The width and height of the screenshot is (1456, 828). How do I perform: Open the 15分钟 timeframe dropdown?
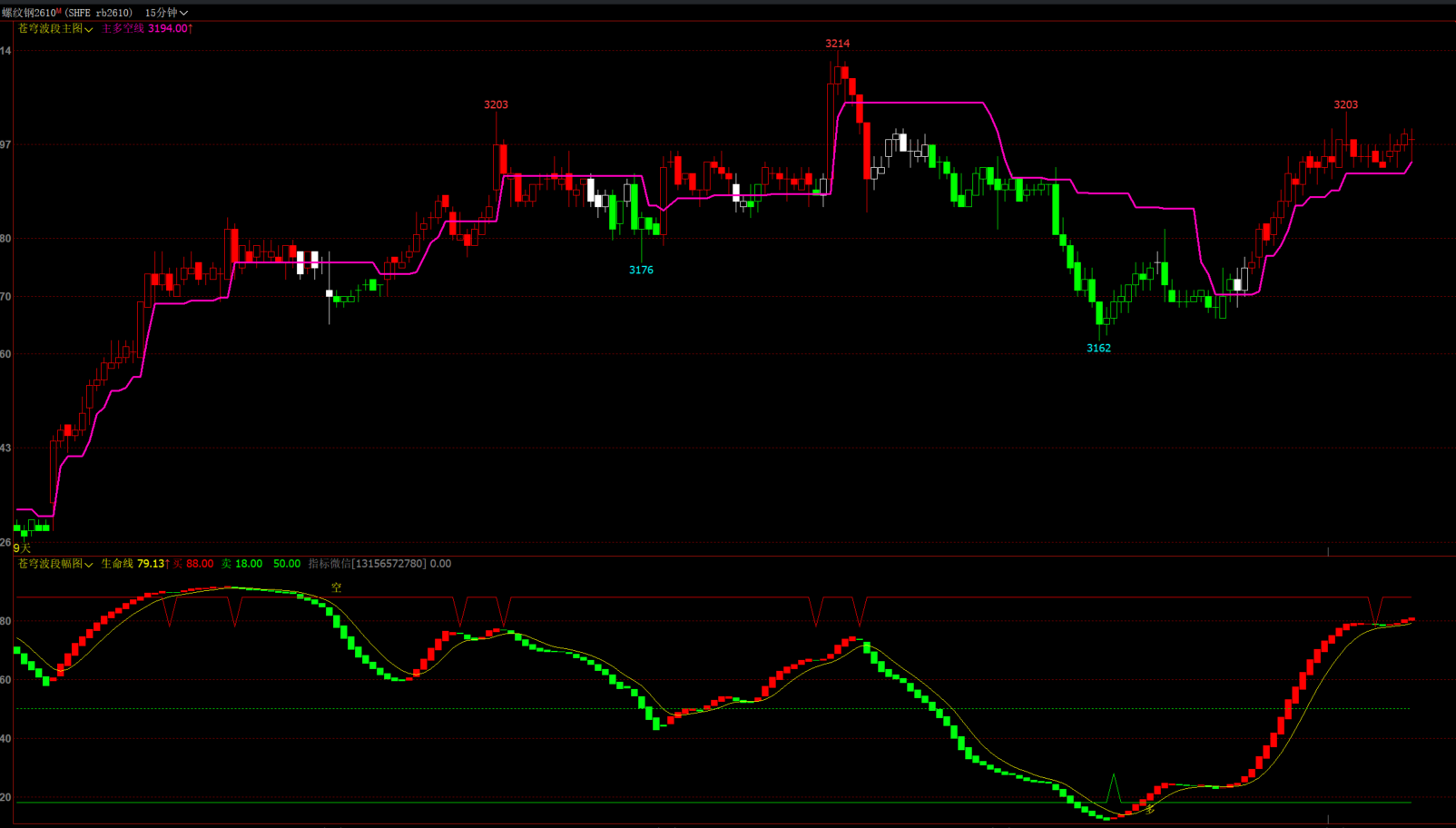[166, 13]
